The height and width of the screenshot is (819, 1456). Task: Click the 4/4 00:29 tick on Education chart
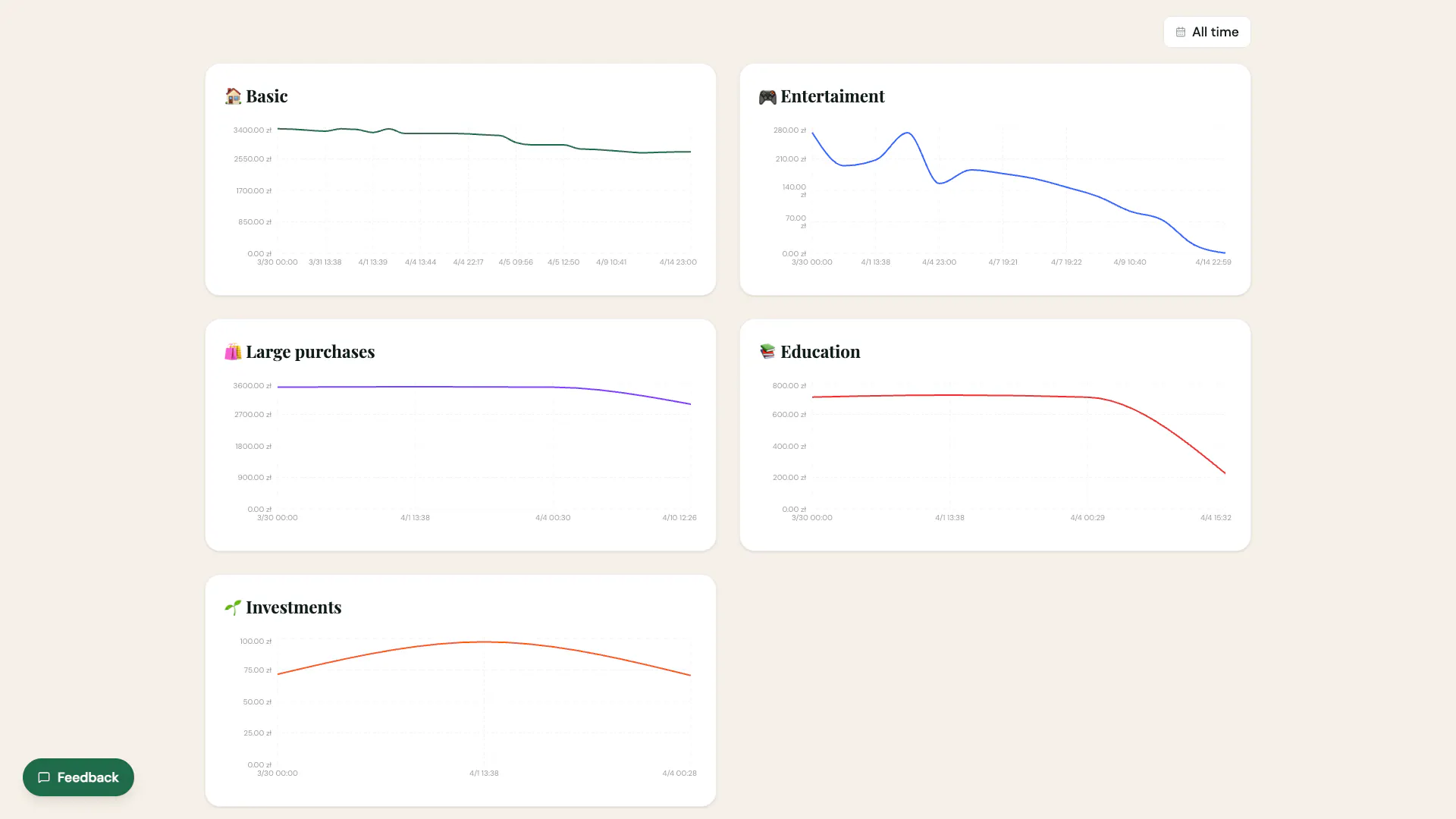[1087, 518]
